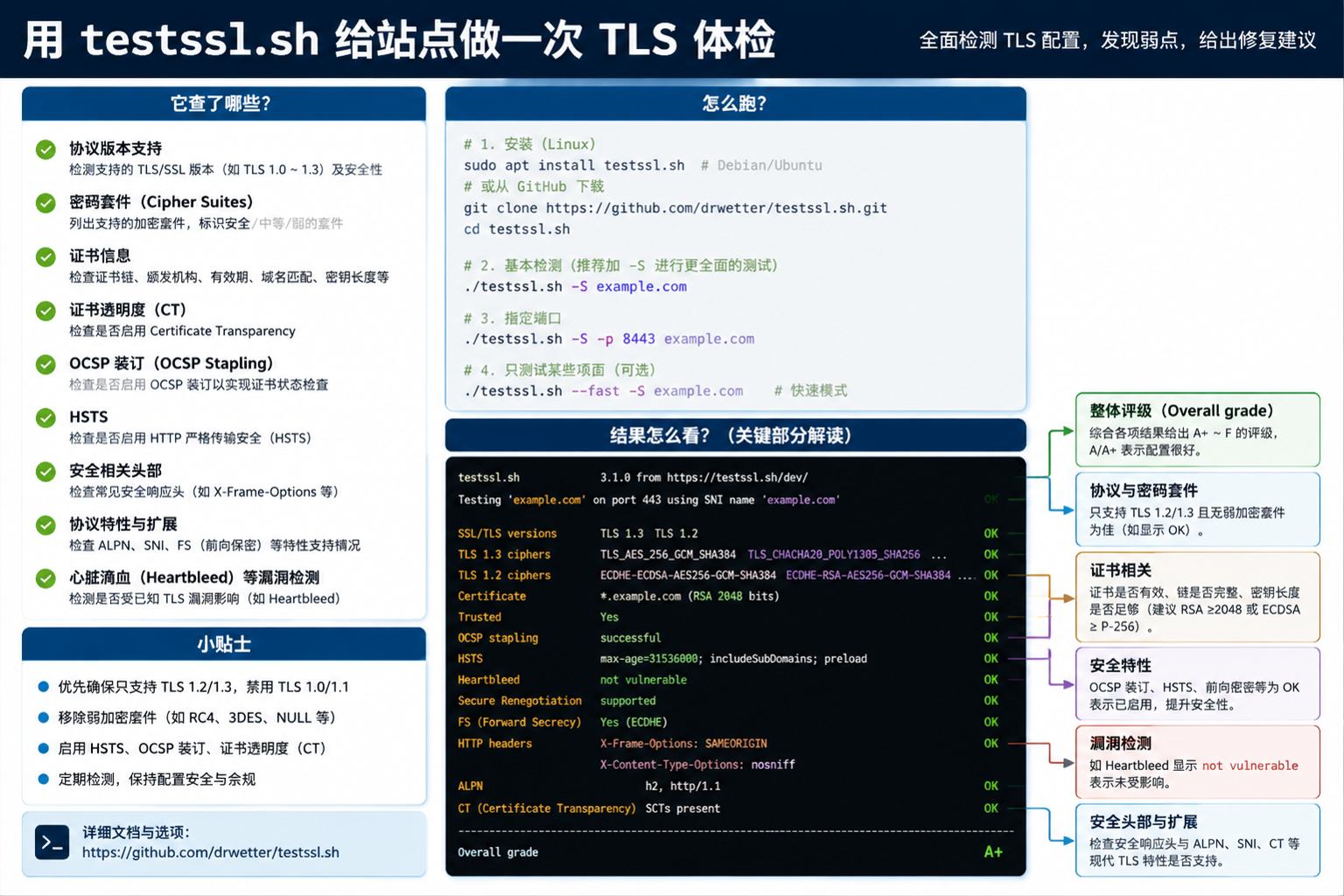Select the "TLS 1.3 ciphers" label
The width and height of the screenshot is (1344, 896).
point(504,555)
